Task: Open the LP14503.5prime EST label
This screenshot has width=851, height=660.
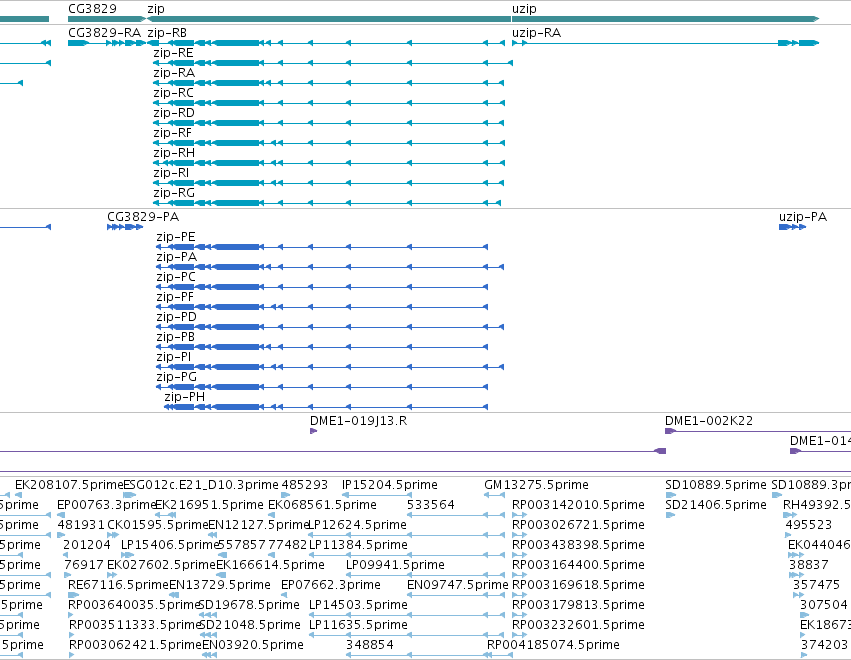Action: coord(358,605)
